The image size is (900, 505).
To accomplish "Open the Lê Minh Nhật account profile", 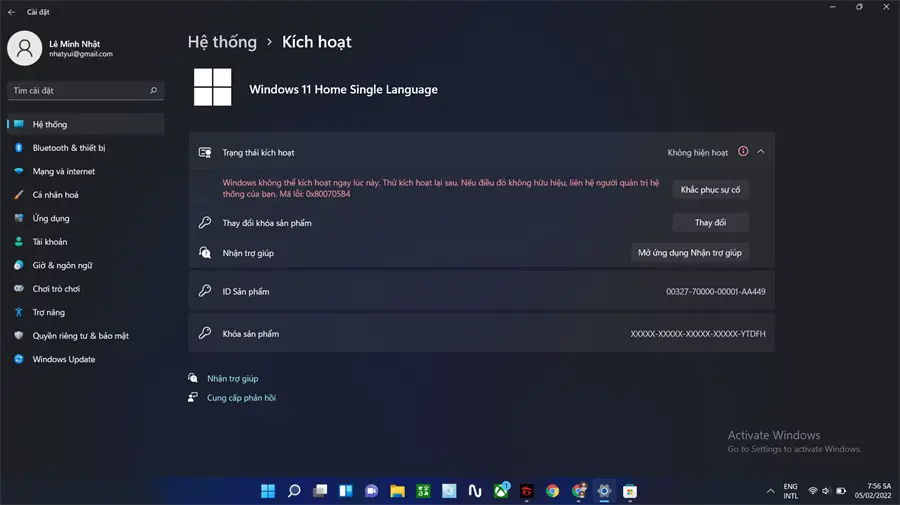I will click(60, 48).
